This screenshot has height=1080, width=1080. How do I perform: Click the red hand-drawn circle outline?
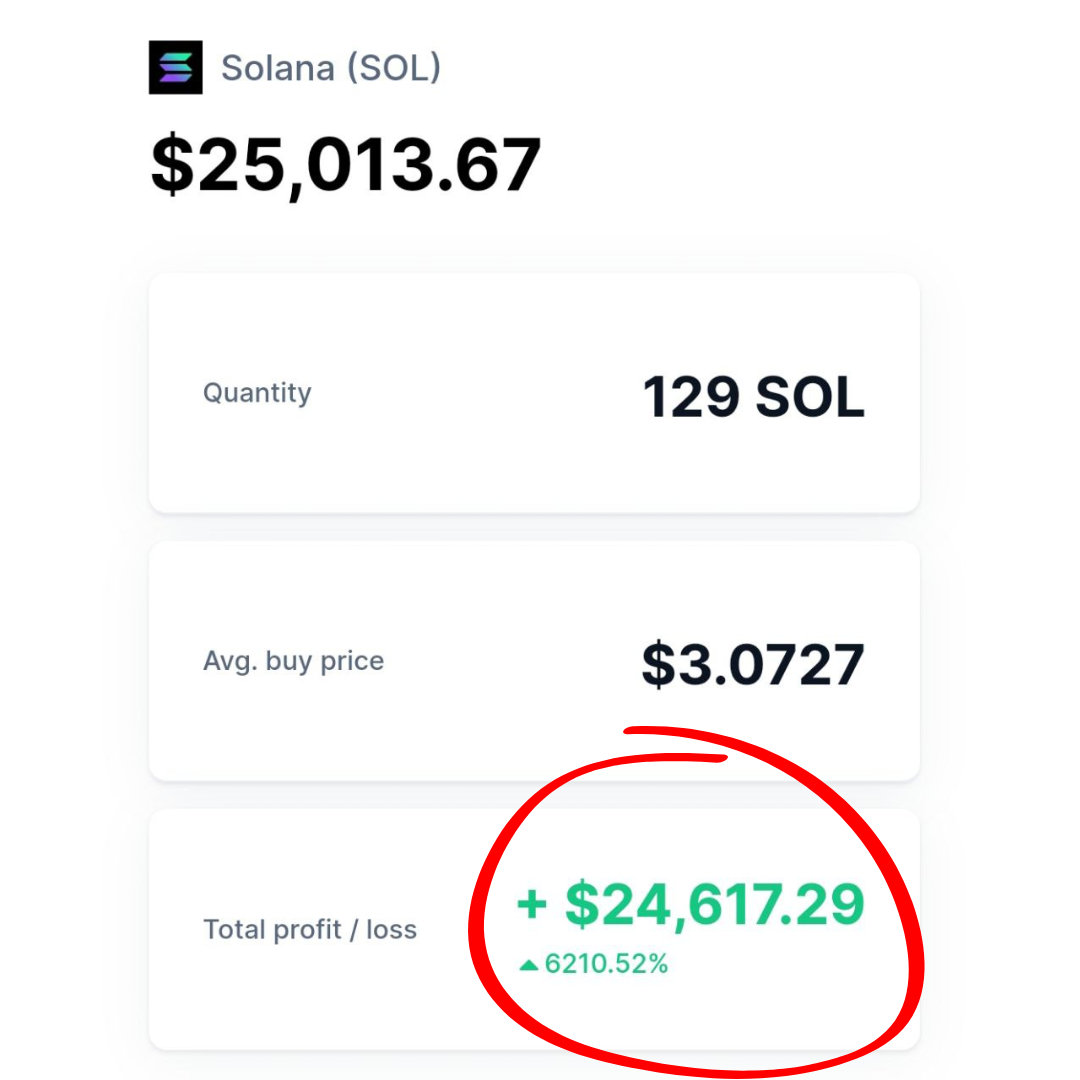coord(906,960)
